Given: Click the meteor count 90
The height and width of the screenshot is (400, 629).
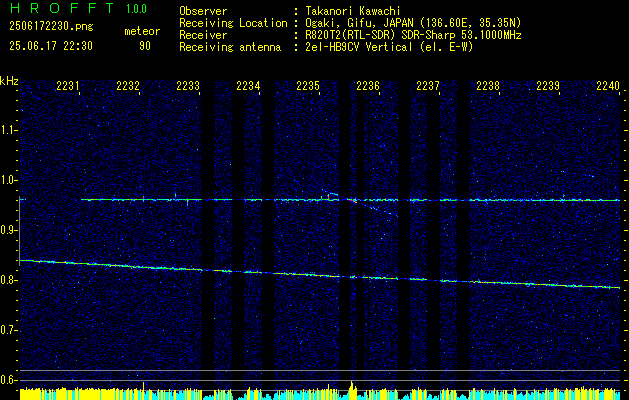Looking at the screenshot, I should (x=145, y=46).
